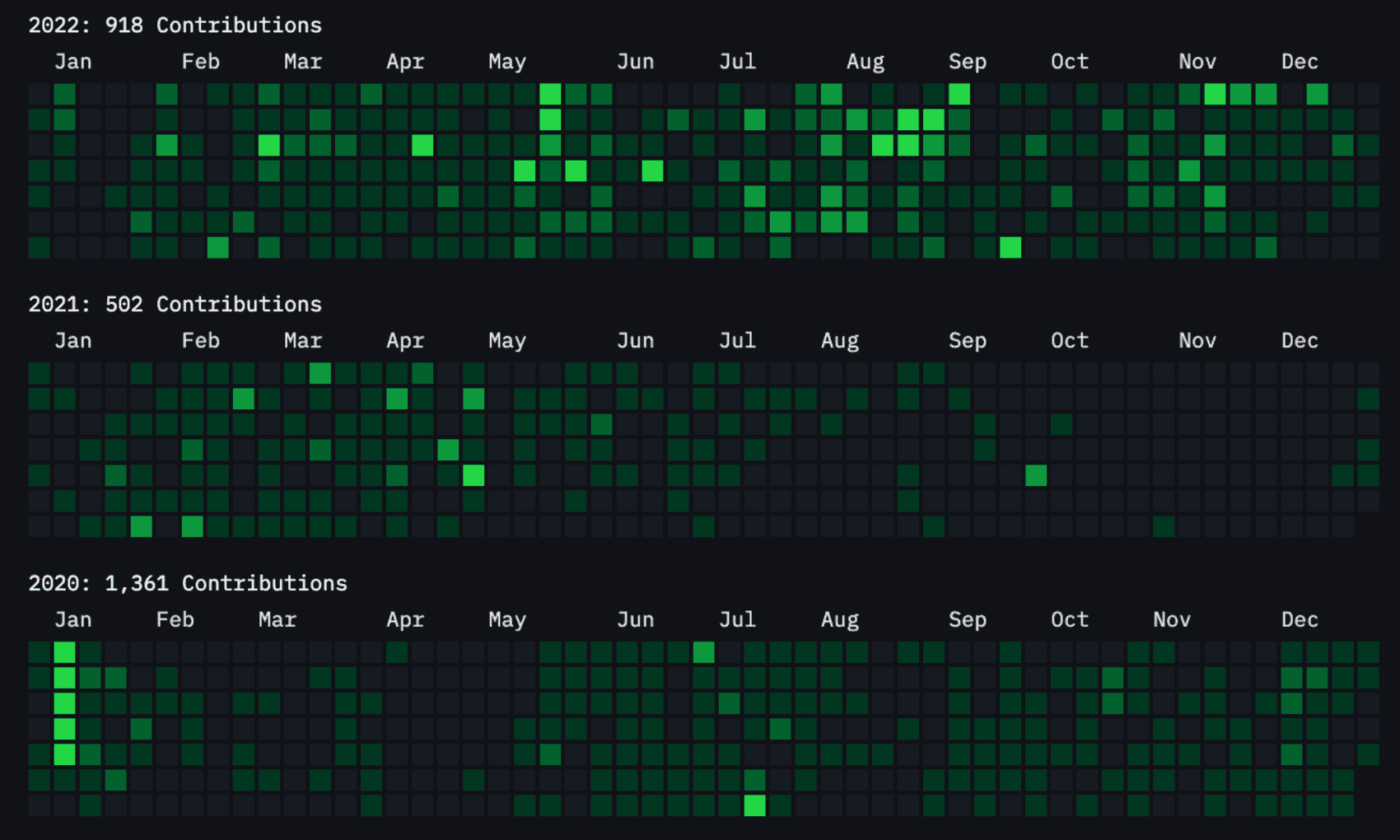Click the Dec label in the 2021 graph
1400x840 pixels.
(1299, 342)
